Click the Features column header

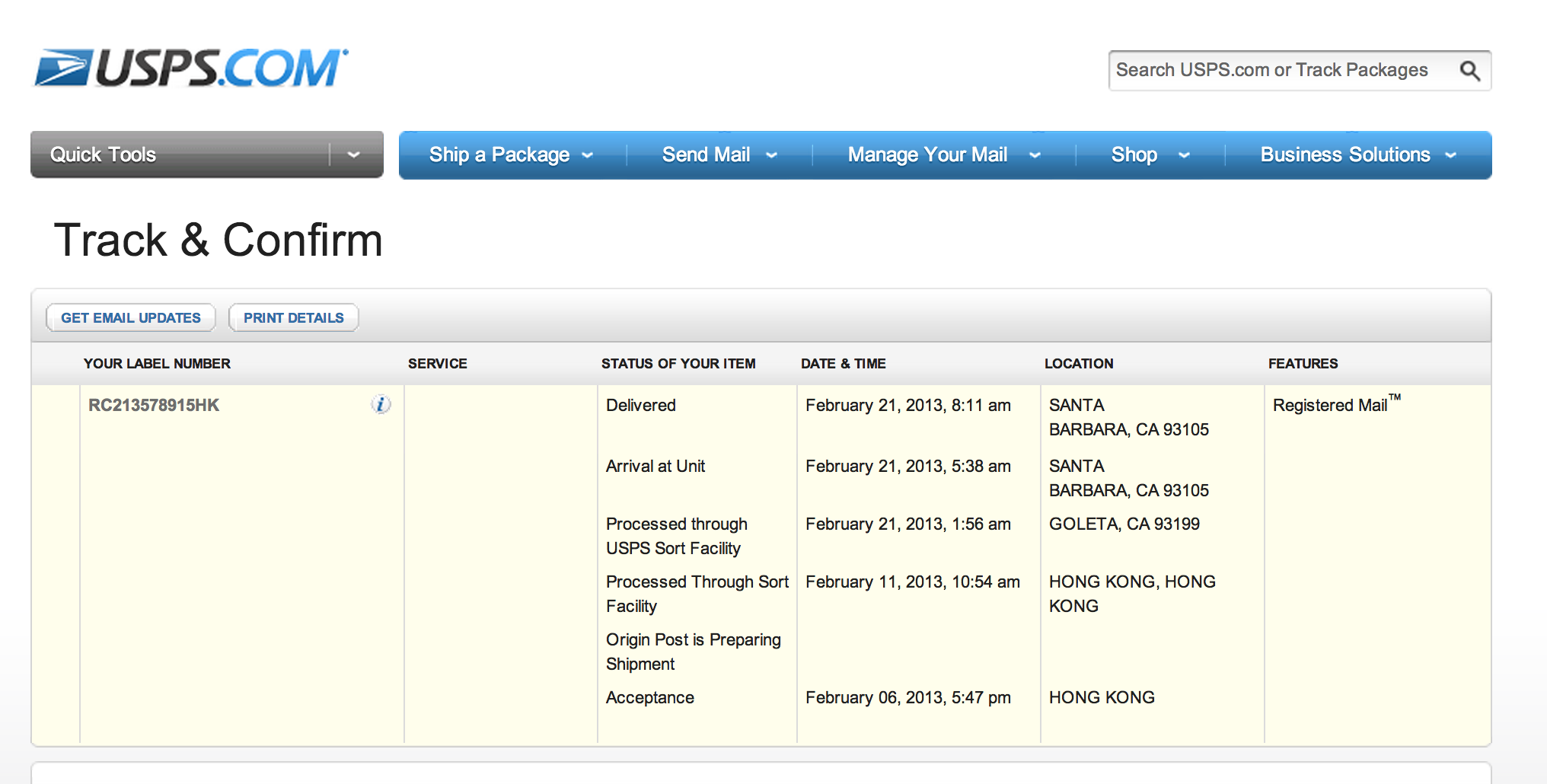(x=1303, y=364)
